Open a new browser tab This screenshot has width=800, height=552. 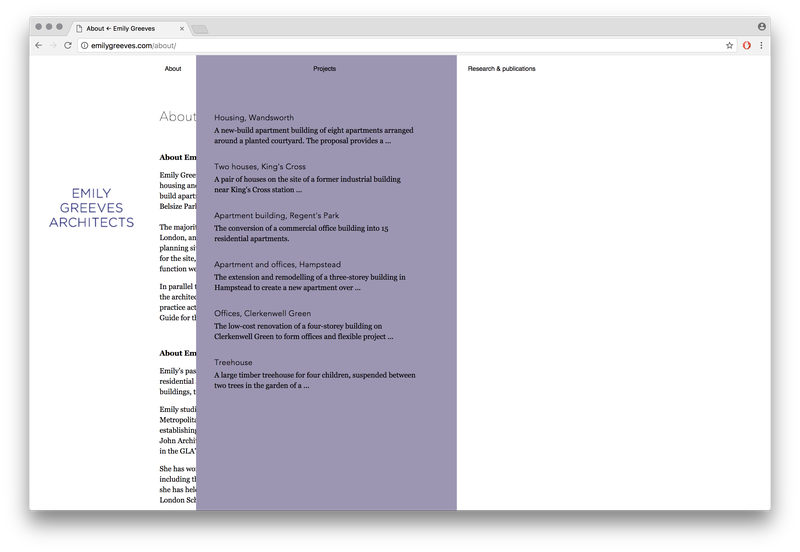point(199,29)
